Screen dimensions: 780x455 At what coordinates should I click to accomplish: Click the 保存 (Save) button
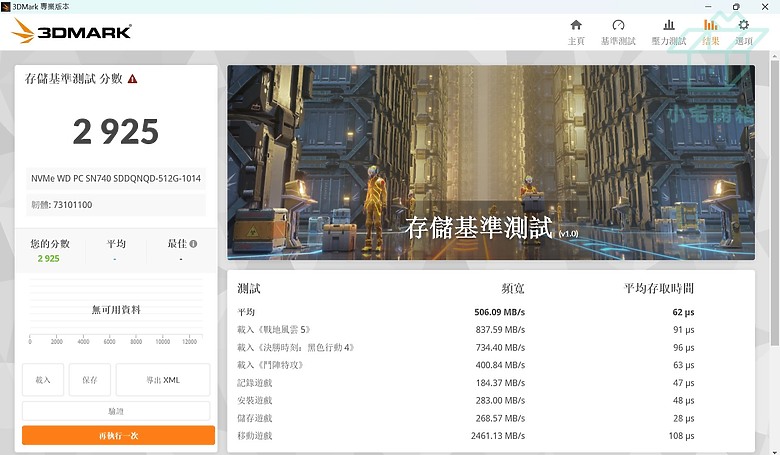90,380
